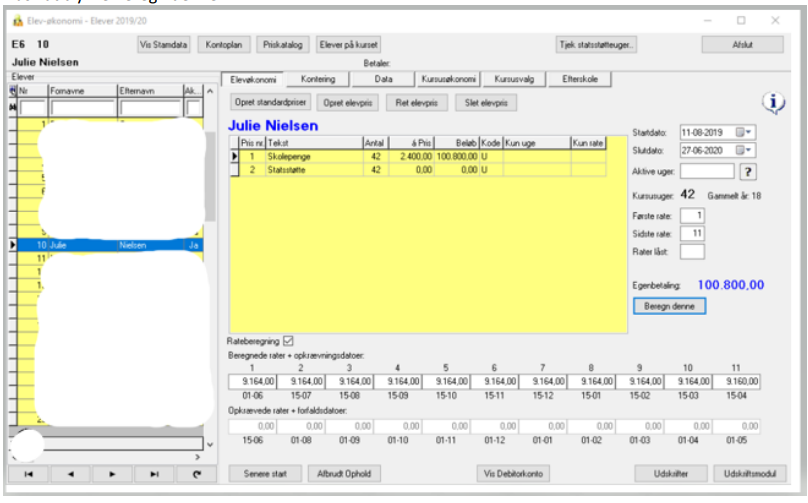808x503 pixels.
Task: Go to next record arrow
Action: click(x=112, y=474)
